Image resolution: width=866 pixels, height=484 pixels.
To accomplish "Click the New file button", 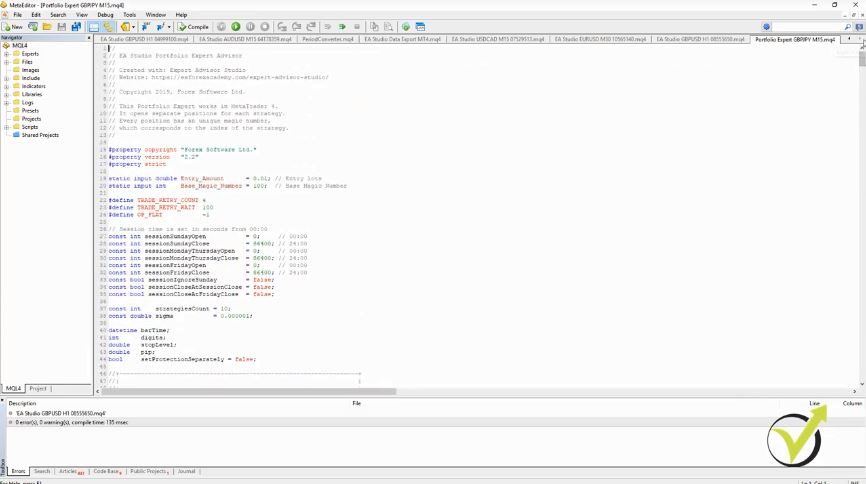I will [13, 27].
